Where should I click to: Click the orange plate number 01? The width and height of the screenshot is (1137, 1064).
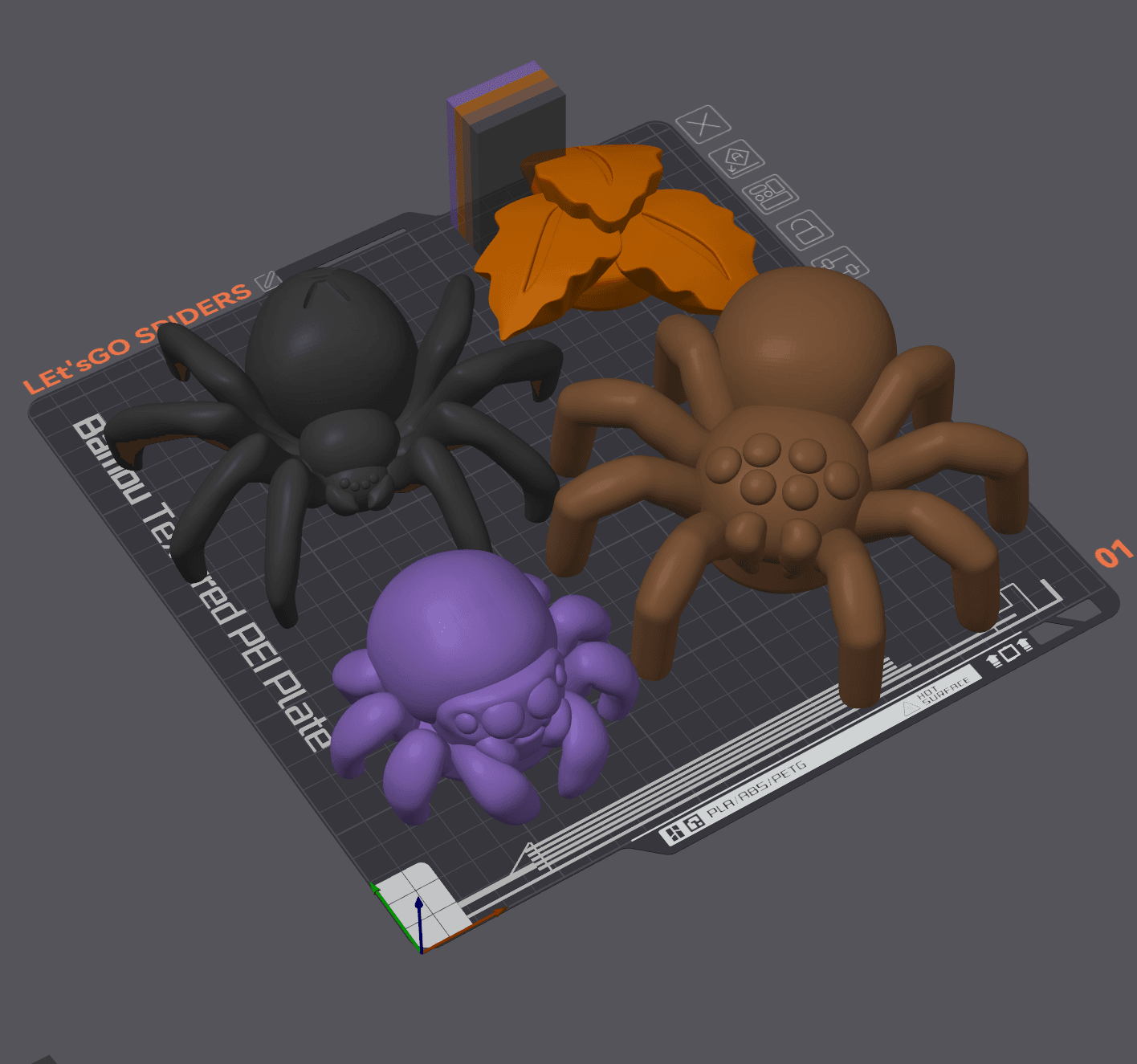1113,554
